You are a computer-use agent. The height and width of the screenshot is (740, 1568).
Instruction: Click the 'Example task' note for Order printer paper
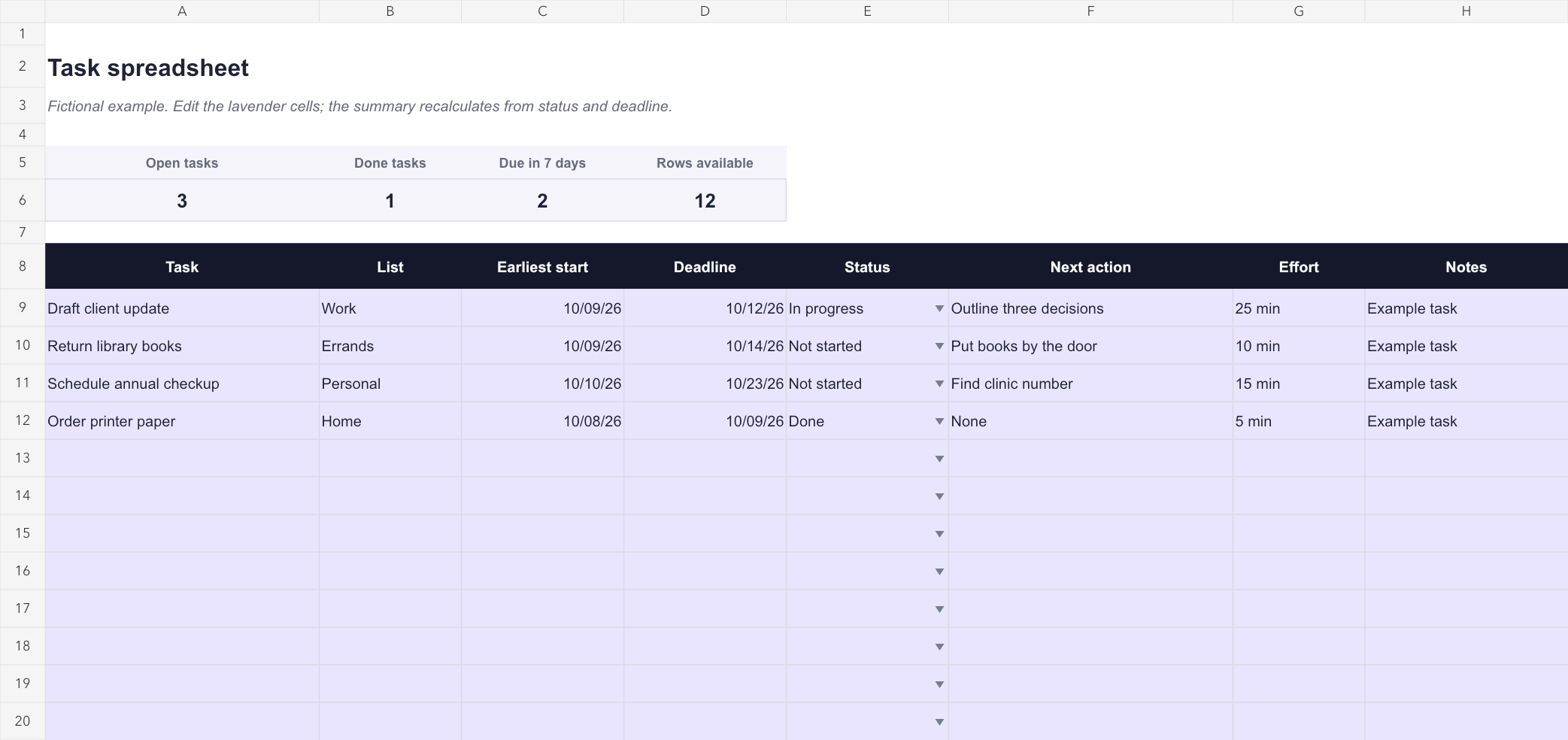(1466, 421)
